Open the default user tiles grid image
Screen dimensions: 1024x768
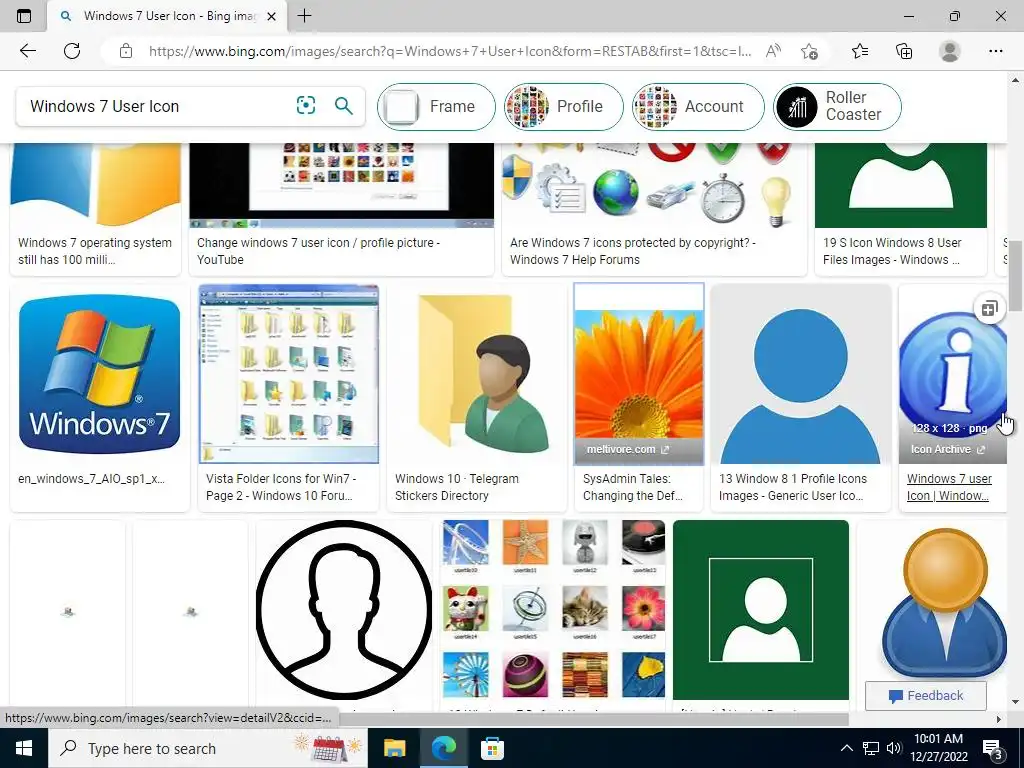tap(554, 610)
